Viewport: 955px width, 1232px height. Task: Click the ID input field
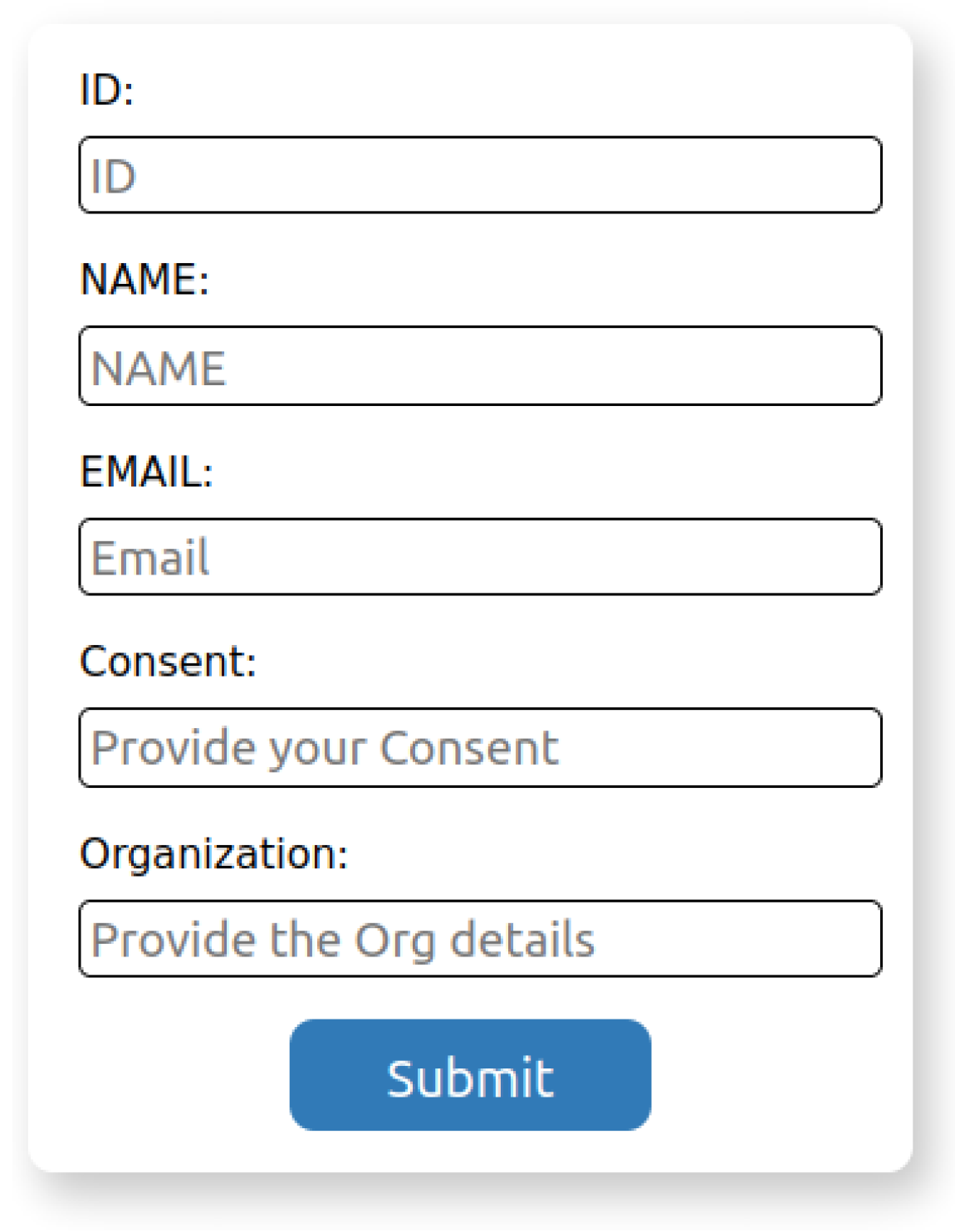(x=480, y=175)
